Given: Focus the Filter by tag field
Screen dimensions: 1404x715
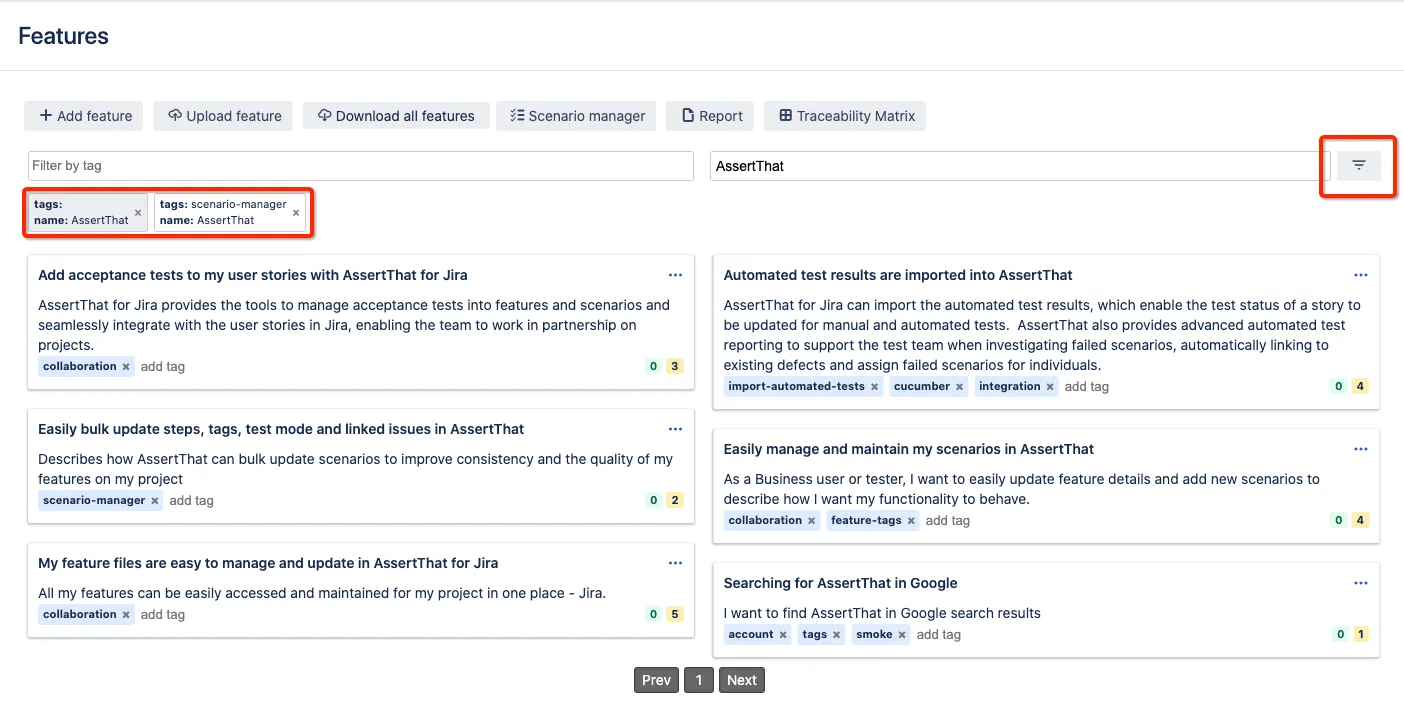Looking at the screenshot, I should pyautogui.click(x=360, y=166).
